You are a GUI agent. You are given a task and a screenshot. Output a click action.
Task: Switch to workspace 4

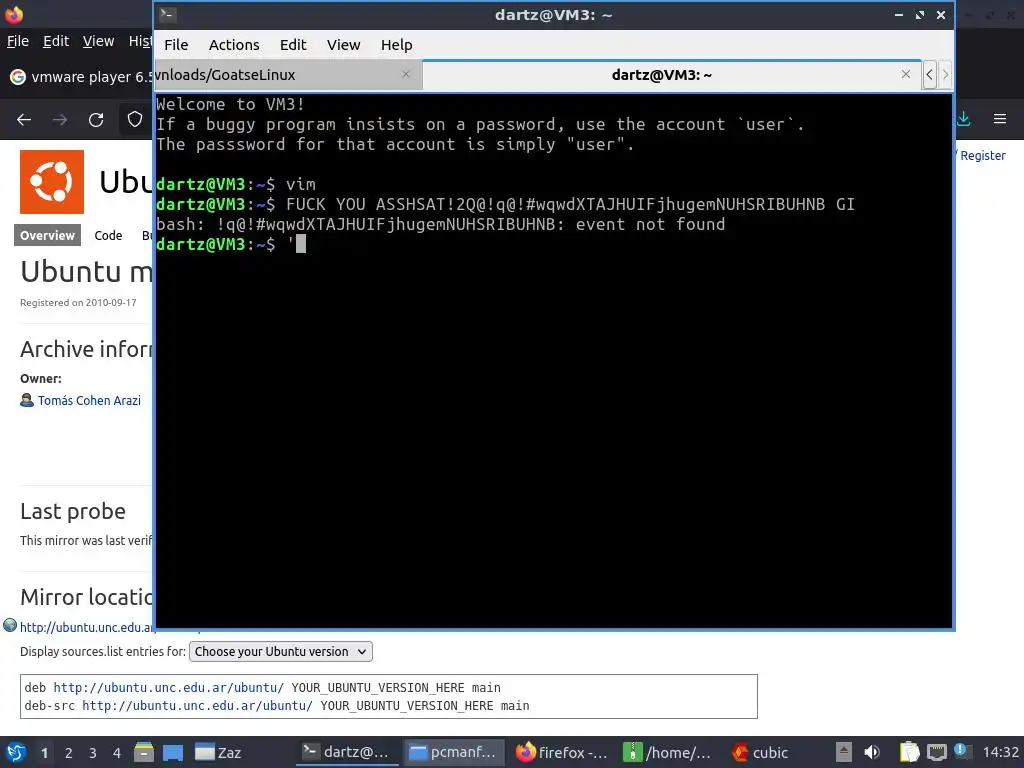click(x=117, y=753)
